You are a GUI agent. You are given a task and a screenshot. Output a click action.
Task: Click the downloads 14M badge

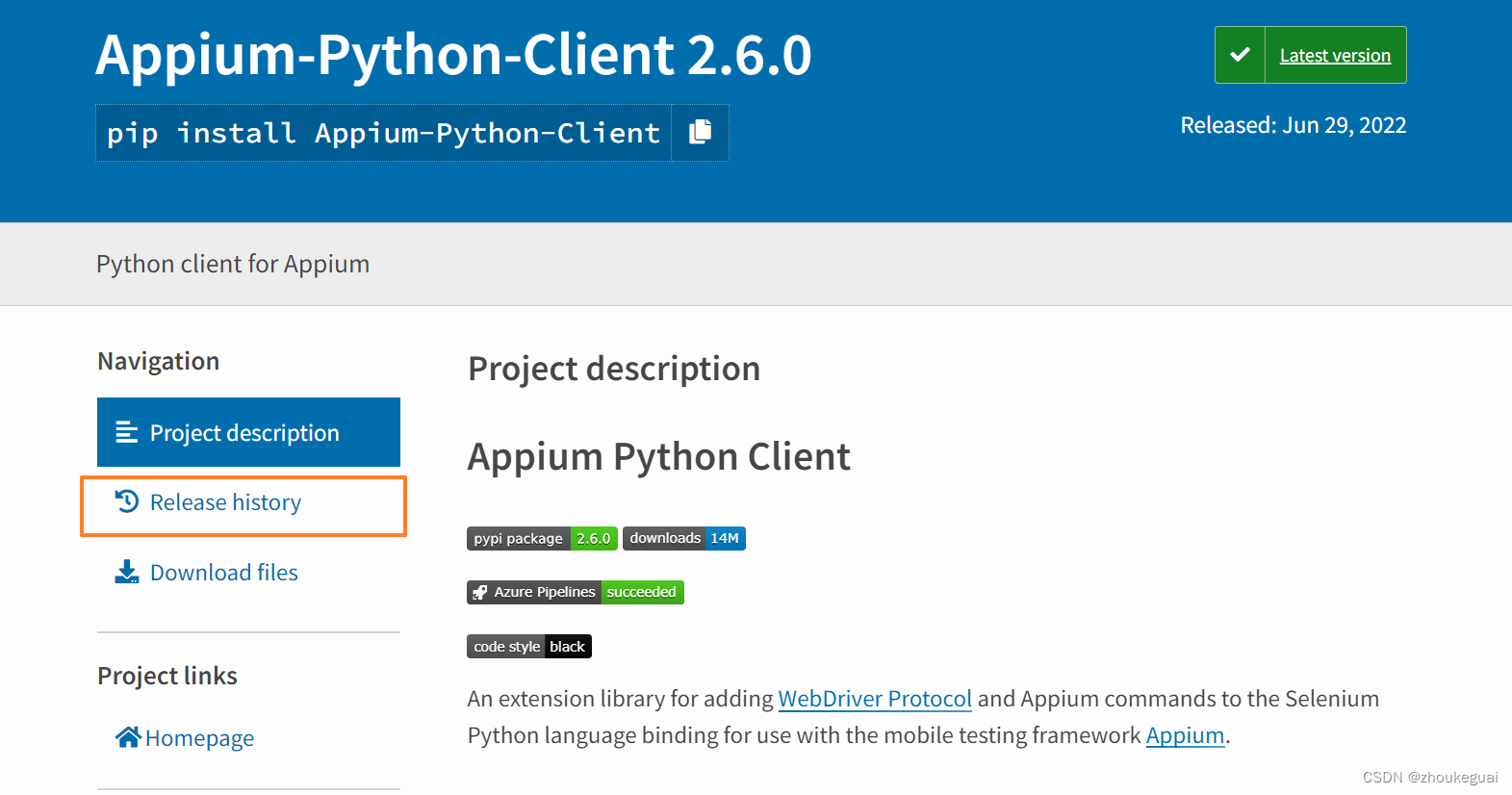point(683,538)
